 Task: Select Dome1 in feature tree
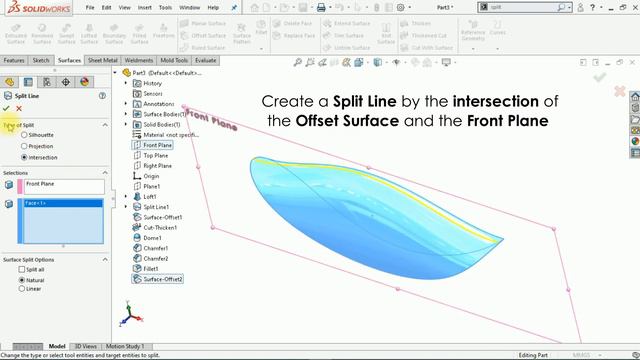[x=147, y=238]
